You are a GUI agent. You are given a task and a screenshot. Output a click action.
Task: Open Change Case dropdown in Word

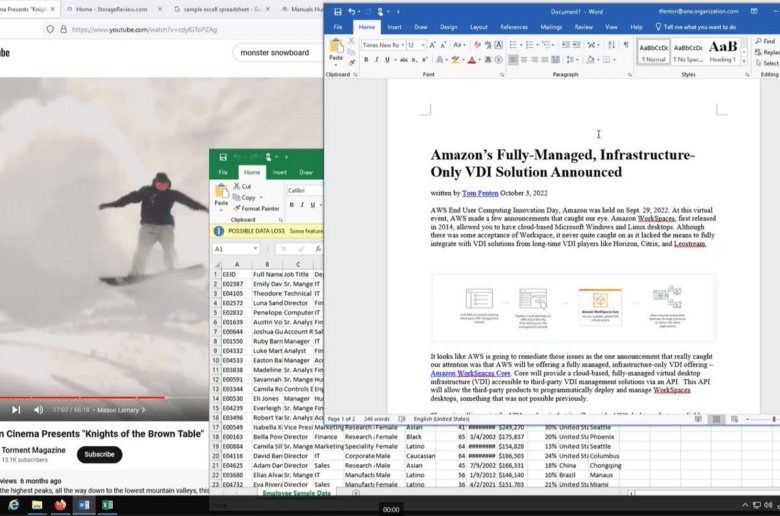(x=459, y=45)
